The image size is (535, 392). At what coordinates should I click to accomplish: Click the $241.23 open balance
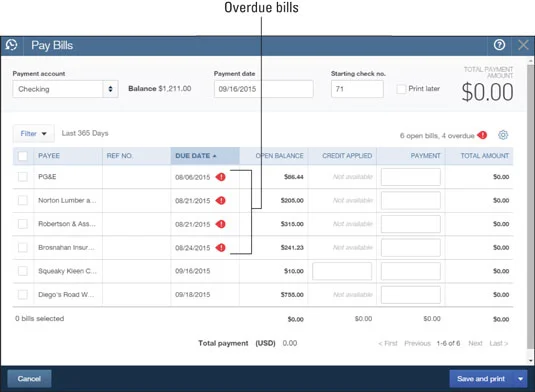coord(292,247)
